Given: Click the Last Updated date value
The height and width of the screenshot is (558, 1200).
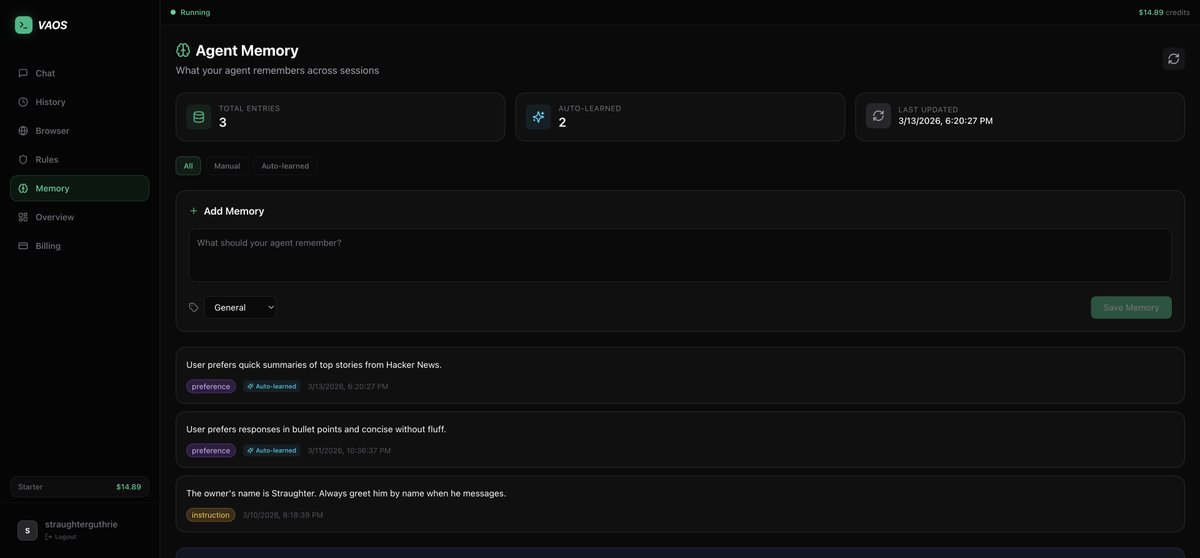Looking at the screenshot, I should click(945, 121).
